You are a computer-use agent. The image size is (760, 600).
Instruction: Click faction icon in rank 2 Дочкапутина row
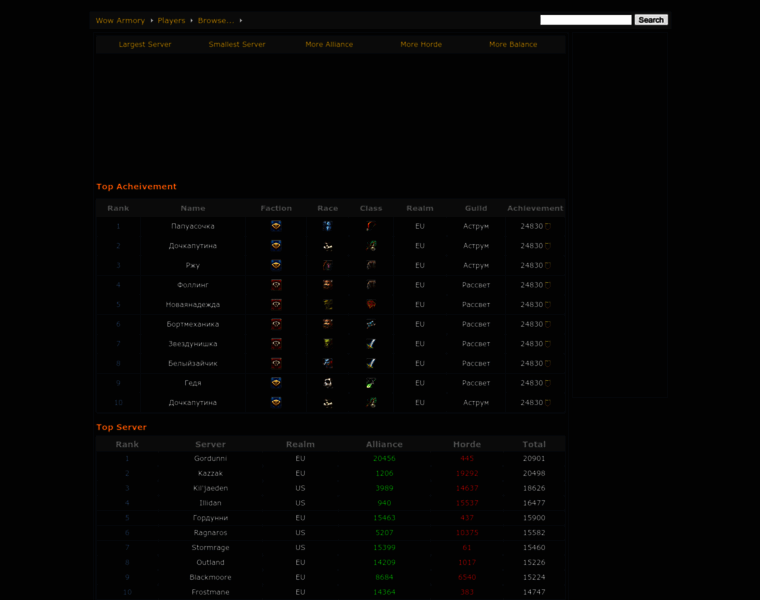coord(276,246)
